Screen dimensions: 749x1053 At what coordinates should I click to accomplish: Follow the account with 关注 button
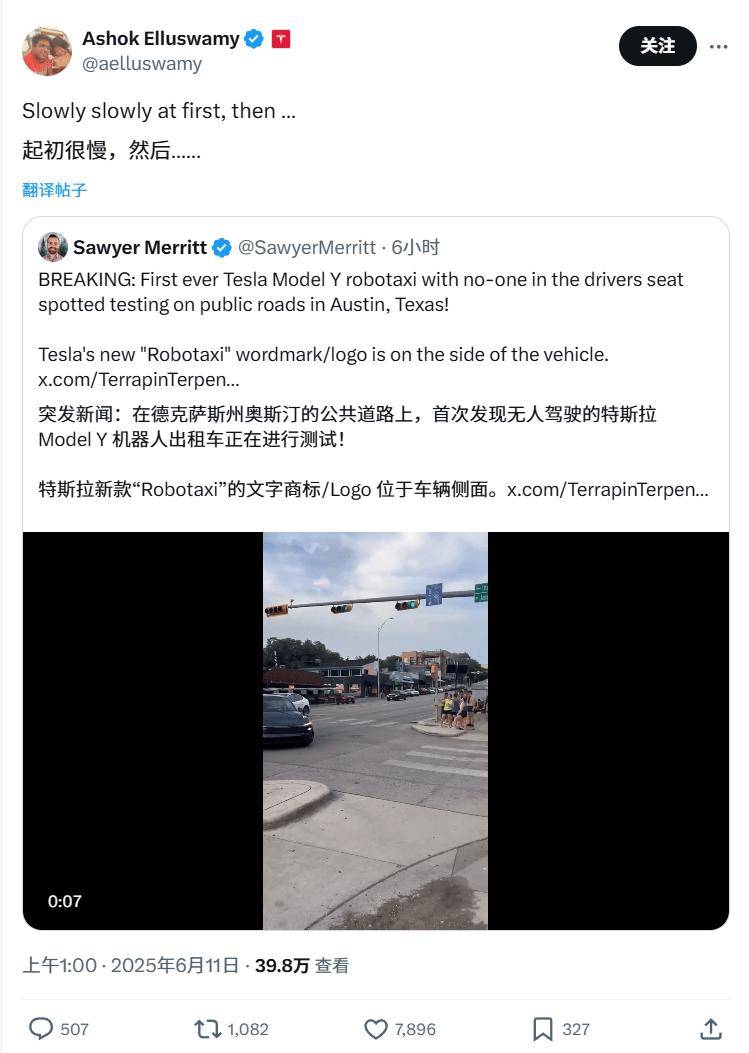[657, 46]
